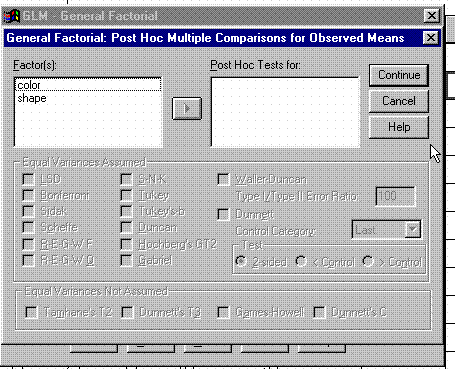The width and height of the screenshot is (455, 369).
Task: Click the Cancel button
Action: pyautogui.click(x=399, y=101)
